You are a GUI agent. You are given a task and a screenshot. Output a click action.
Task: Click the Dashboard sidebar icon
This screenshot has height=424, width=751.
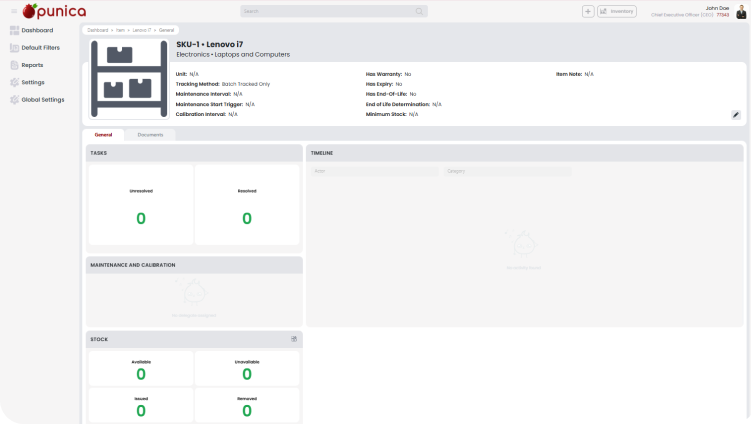(14, 30)
